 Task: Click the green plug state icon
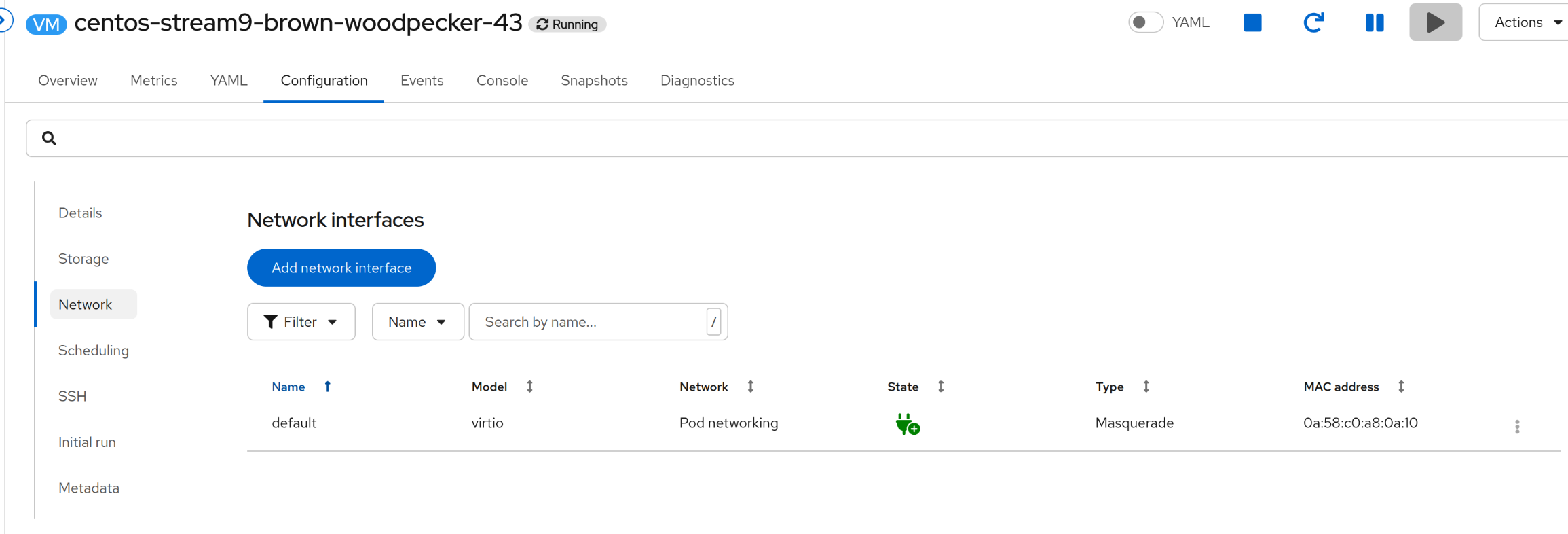(x=907, y=424)
